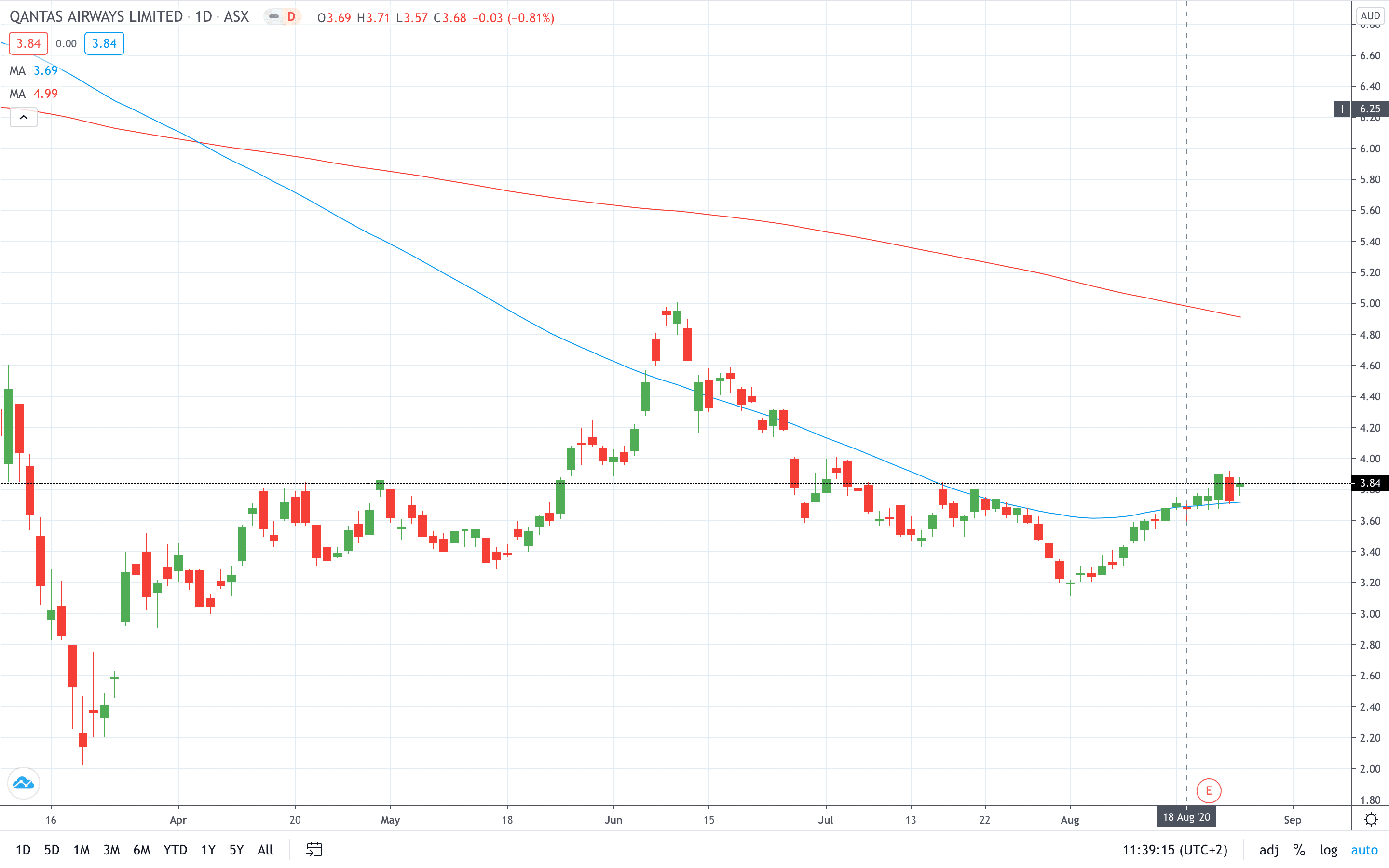Click the blue MA 3.69 legend
This screenshot has width=1389, height=868.
(x=34, y=70)
